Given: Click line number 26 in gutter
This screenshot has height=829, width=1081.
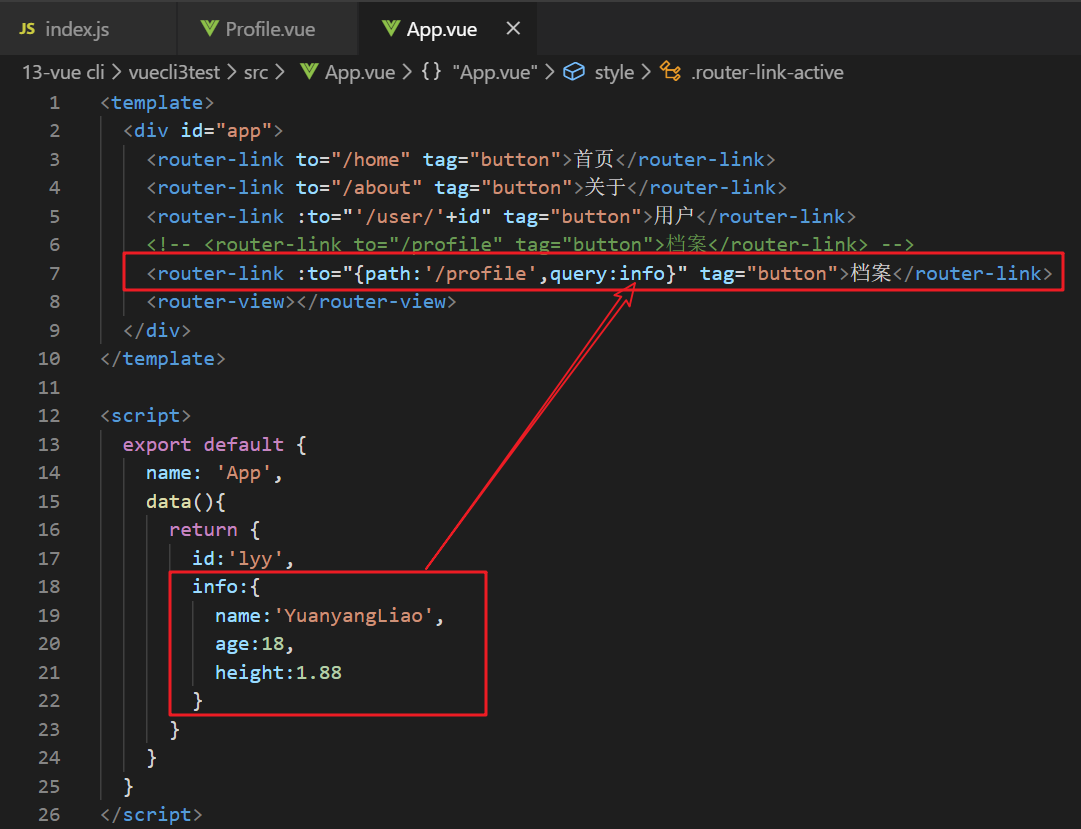Looking at the screenshot, I should coord(49,815).
